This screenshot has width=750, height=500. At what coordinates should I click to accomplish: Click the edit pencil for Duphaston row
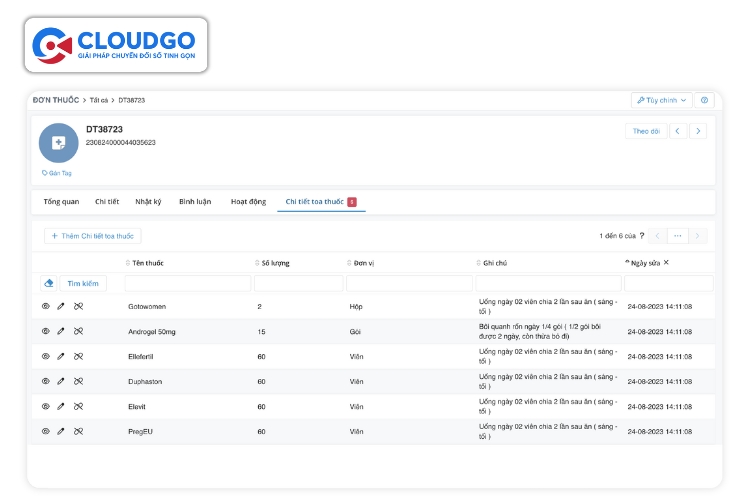tap(61, 381)
